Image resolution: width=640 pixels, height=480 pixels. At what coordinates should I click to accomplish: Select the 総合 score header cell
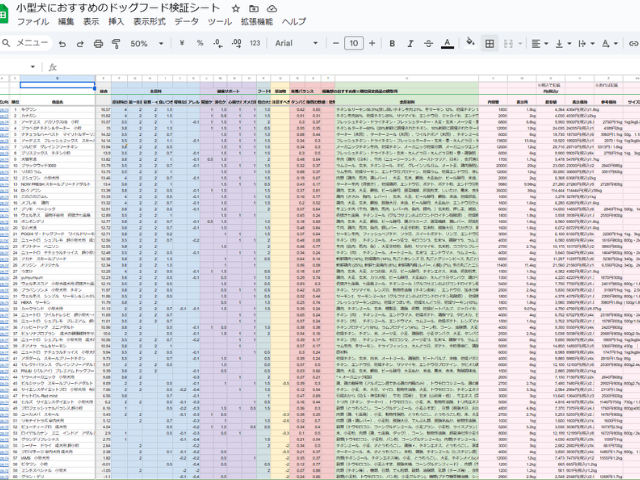[104, 91]
